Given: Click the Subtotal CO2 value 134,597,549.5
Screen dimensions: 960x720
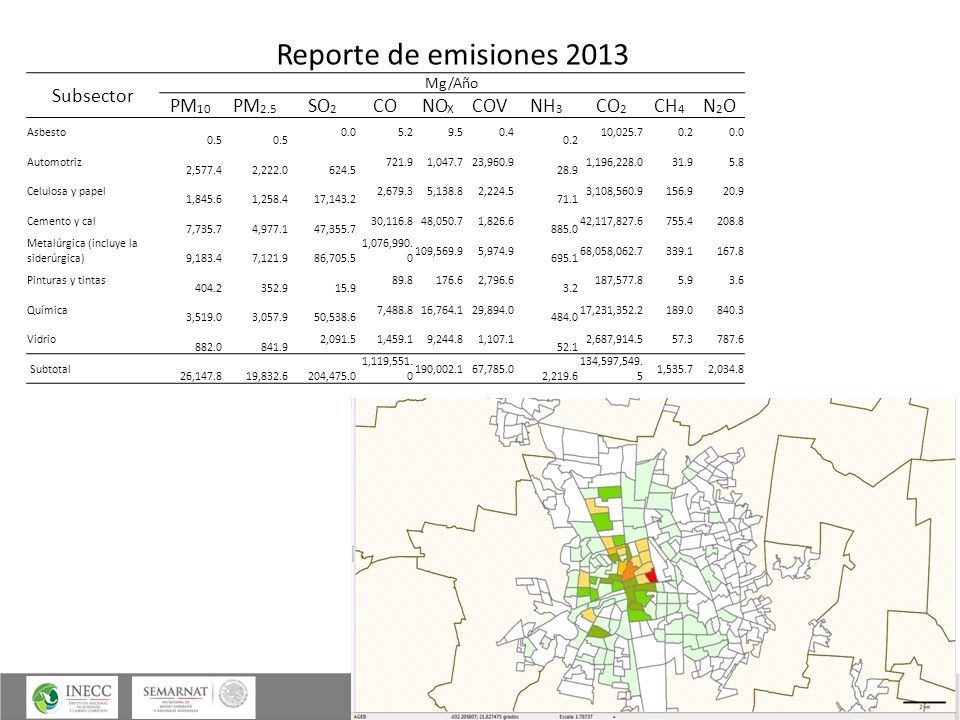Looking at the screenshot, I should click(x=611, y=369).
